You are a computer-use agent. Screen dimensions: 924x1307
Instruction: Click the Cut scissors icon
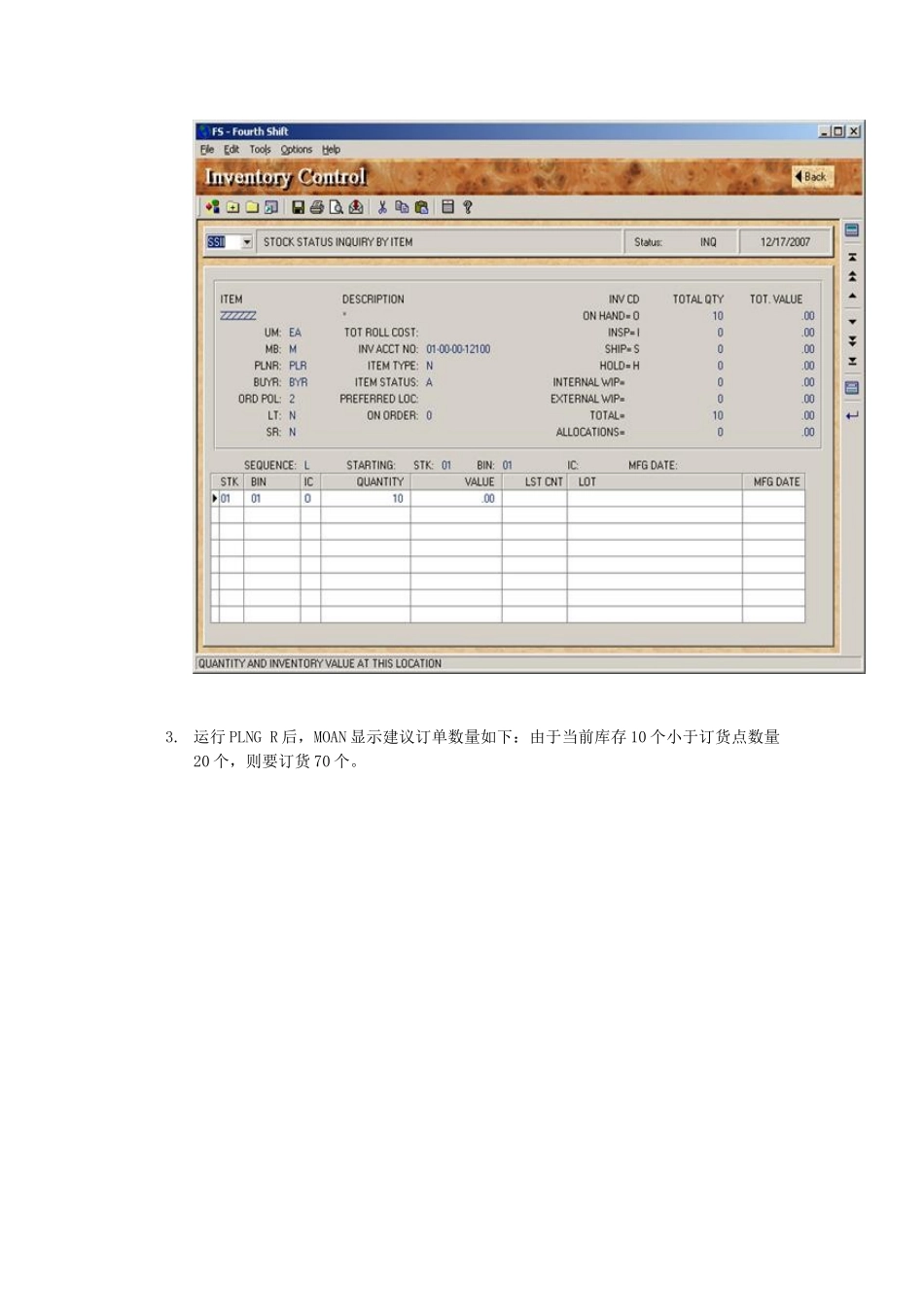(382, 207)
